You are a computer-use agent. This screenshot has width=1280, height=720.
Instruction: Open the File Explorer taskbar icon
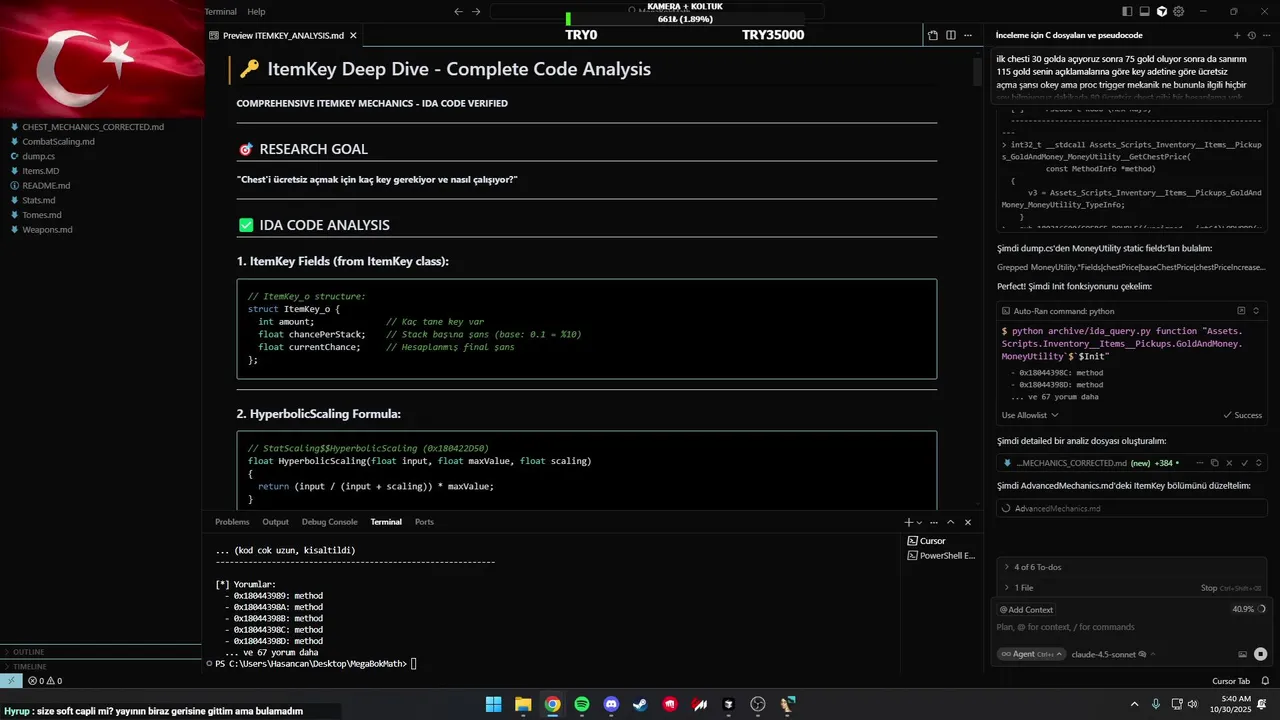[x=523, y=704]
